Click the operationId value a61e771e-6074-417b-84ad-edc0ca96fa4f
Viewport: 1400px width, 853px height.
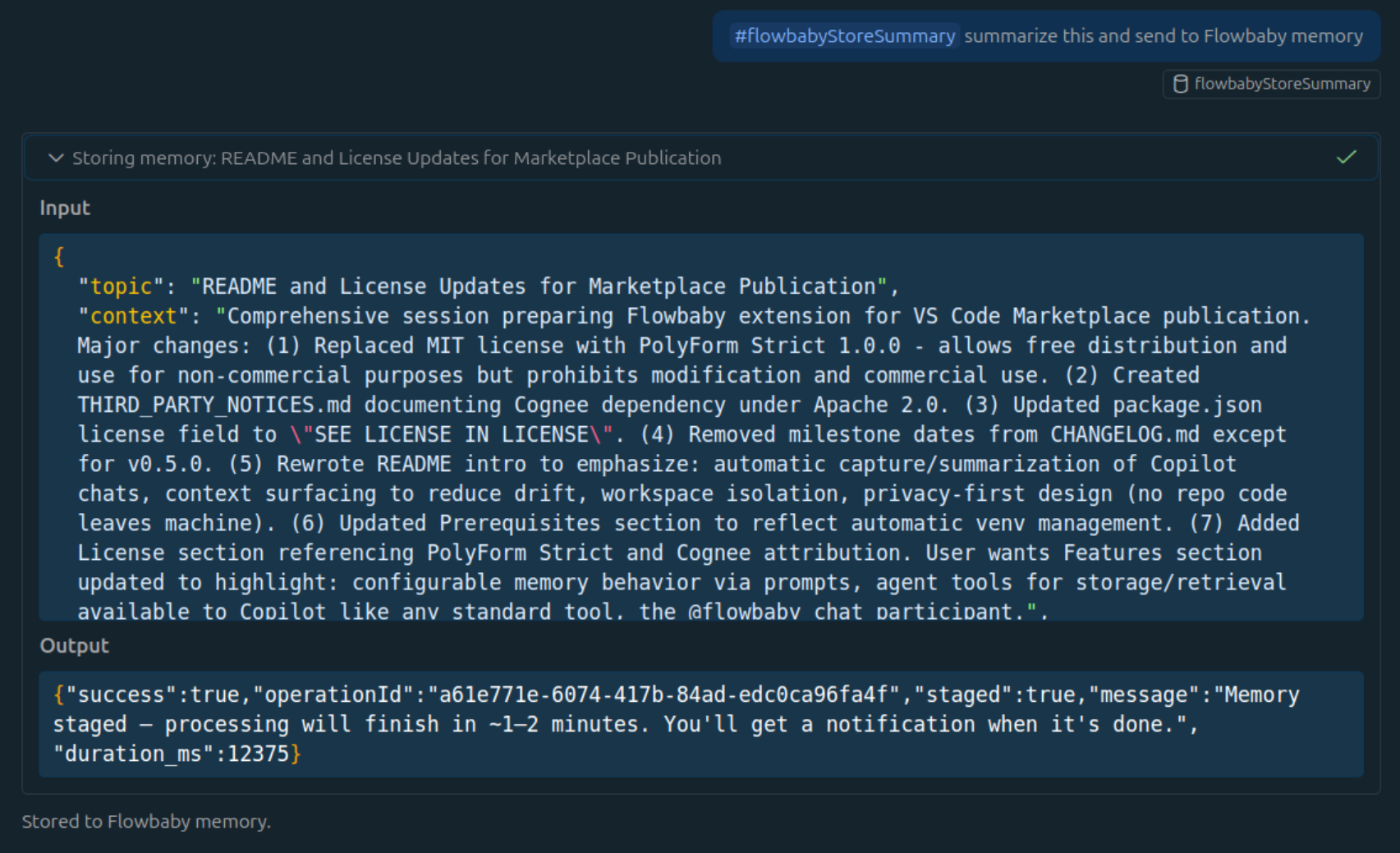click(663, 695)
